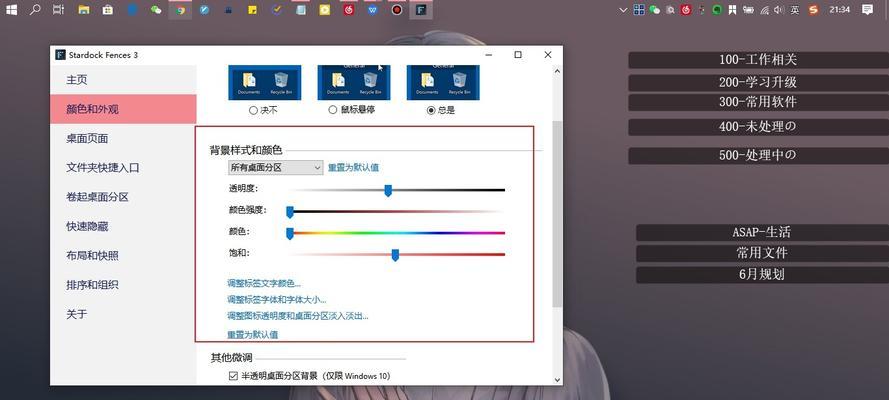
Task: Click the 饱和 slider handle
Action: tap(395, 255)
